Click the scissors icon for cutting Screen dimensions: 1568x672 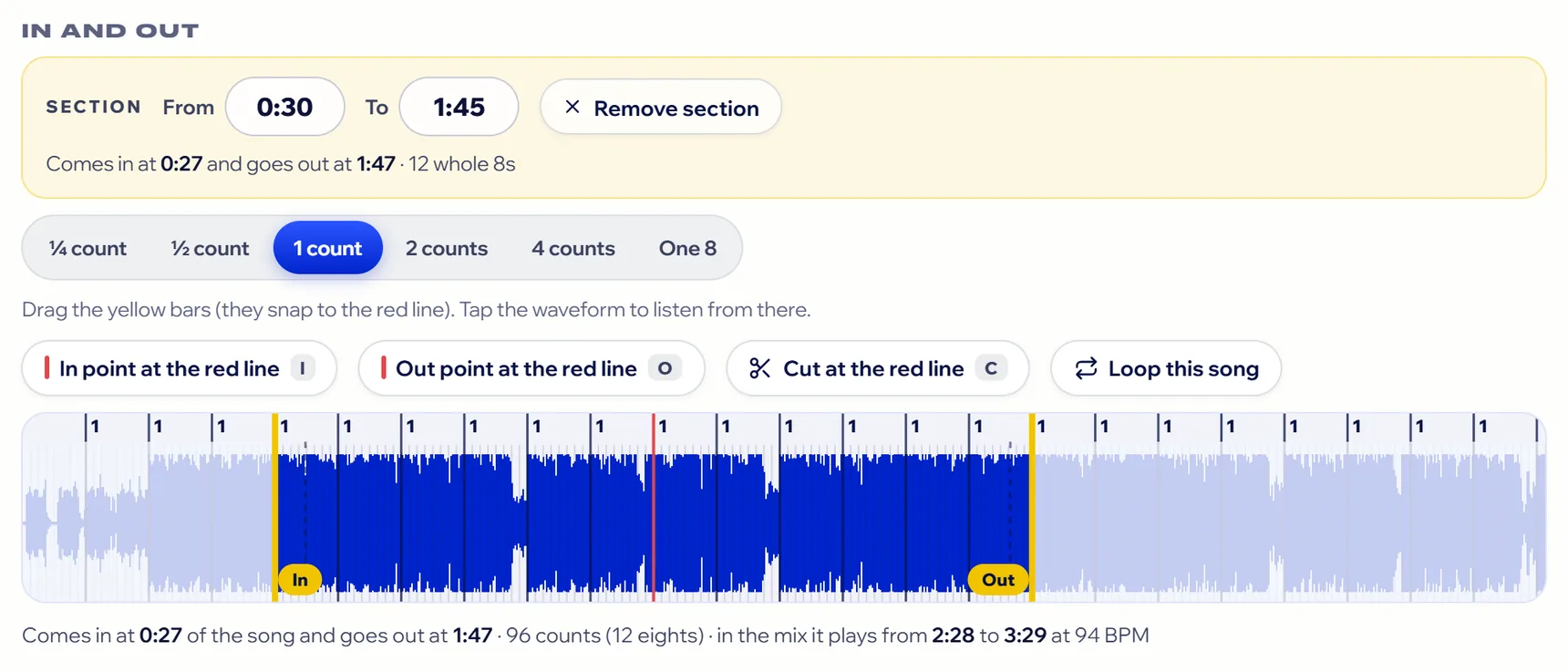pyautogui.click(x=759, y=368)
